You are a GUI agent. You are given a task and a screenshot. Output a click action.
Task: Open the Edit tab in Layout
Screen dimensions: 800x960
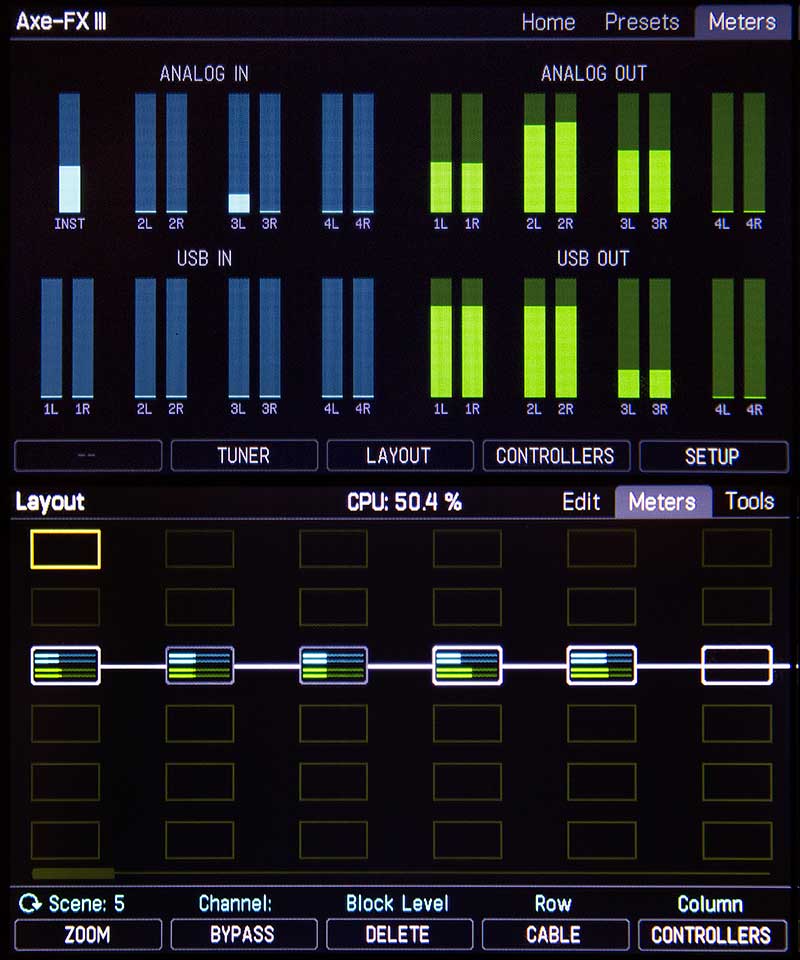tap(581, 501)
